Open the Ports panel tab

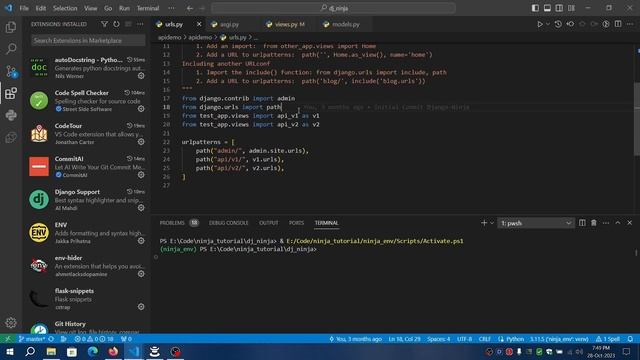[296, 223]
